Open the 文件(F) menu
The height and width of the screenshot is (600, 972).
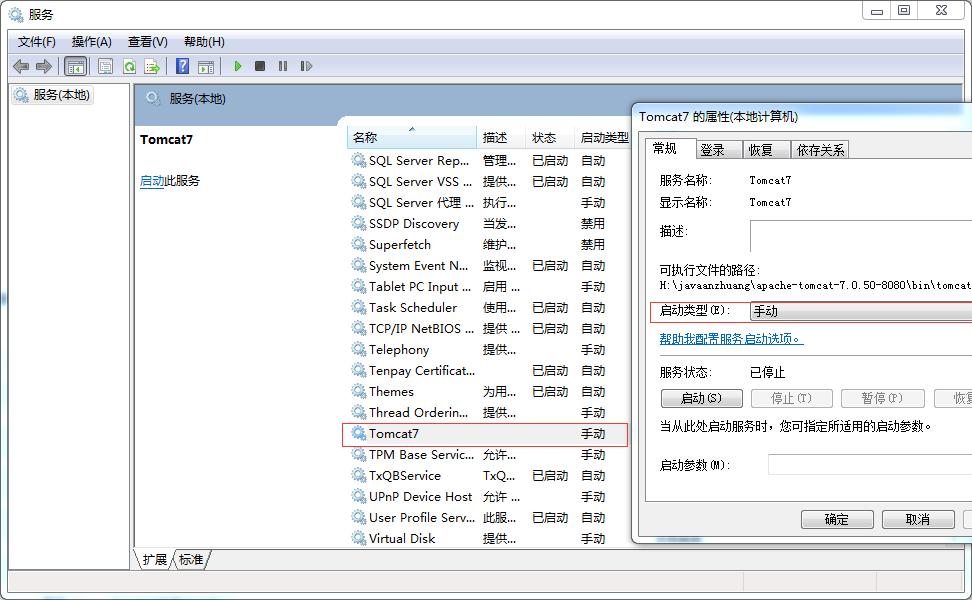tap(37, 42)
